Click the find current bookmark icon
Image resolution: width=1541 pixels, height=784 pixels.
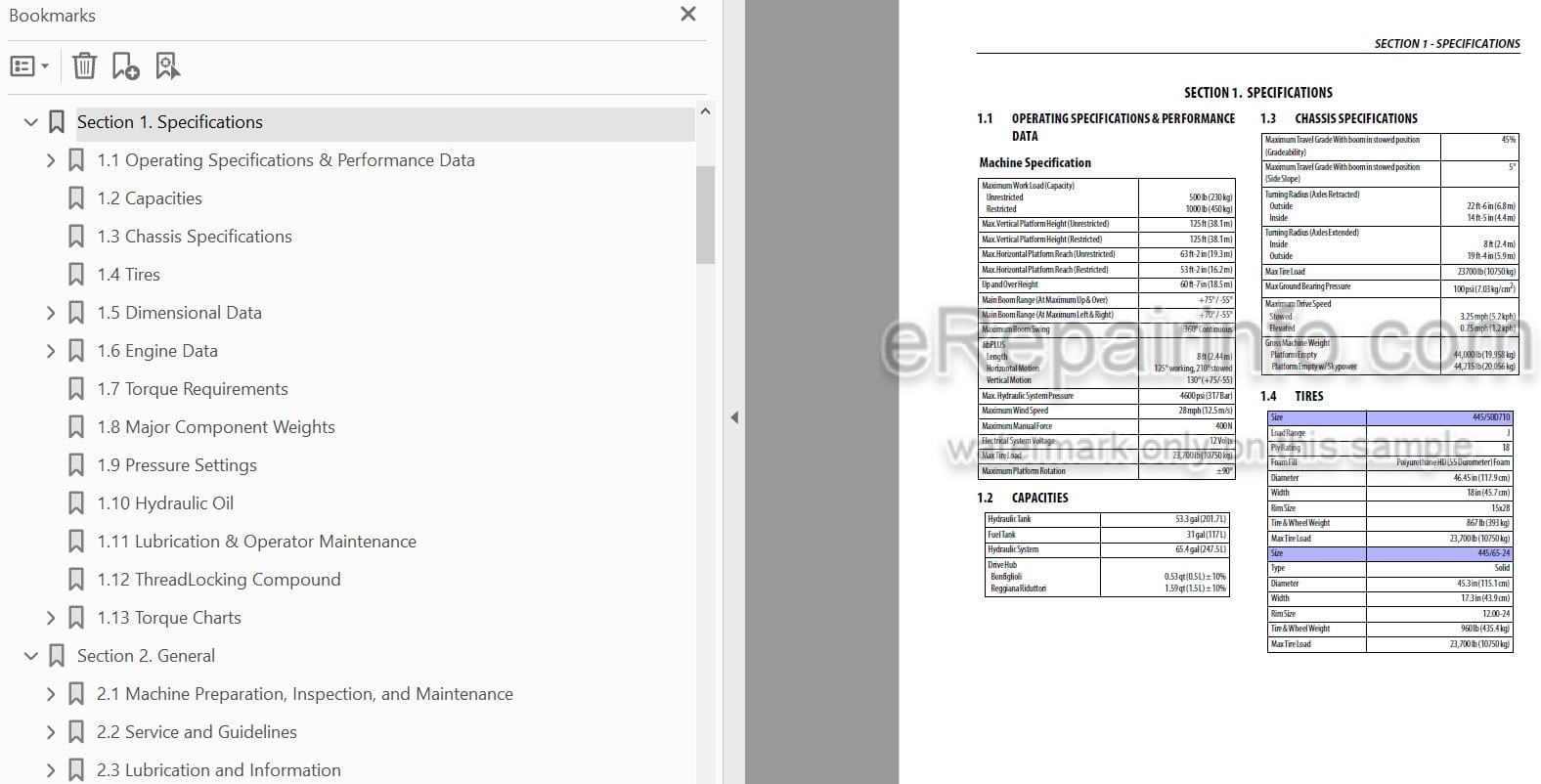pyautogui.click(x=168, y=66)
